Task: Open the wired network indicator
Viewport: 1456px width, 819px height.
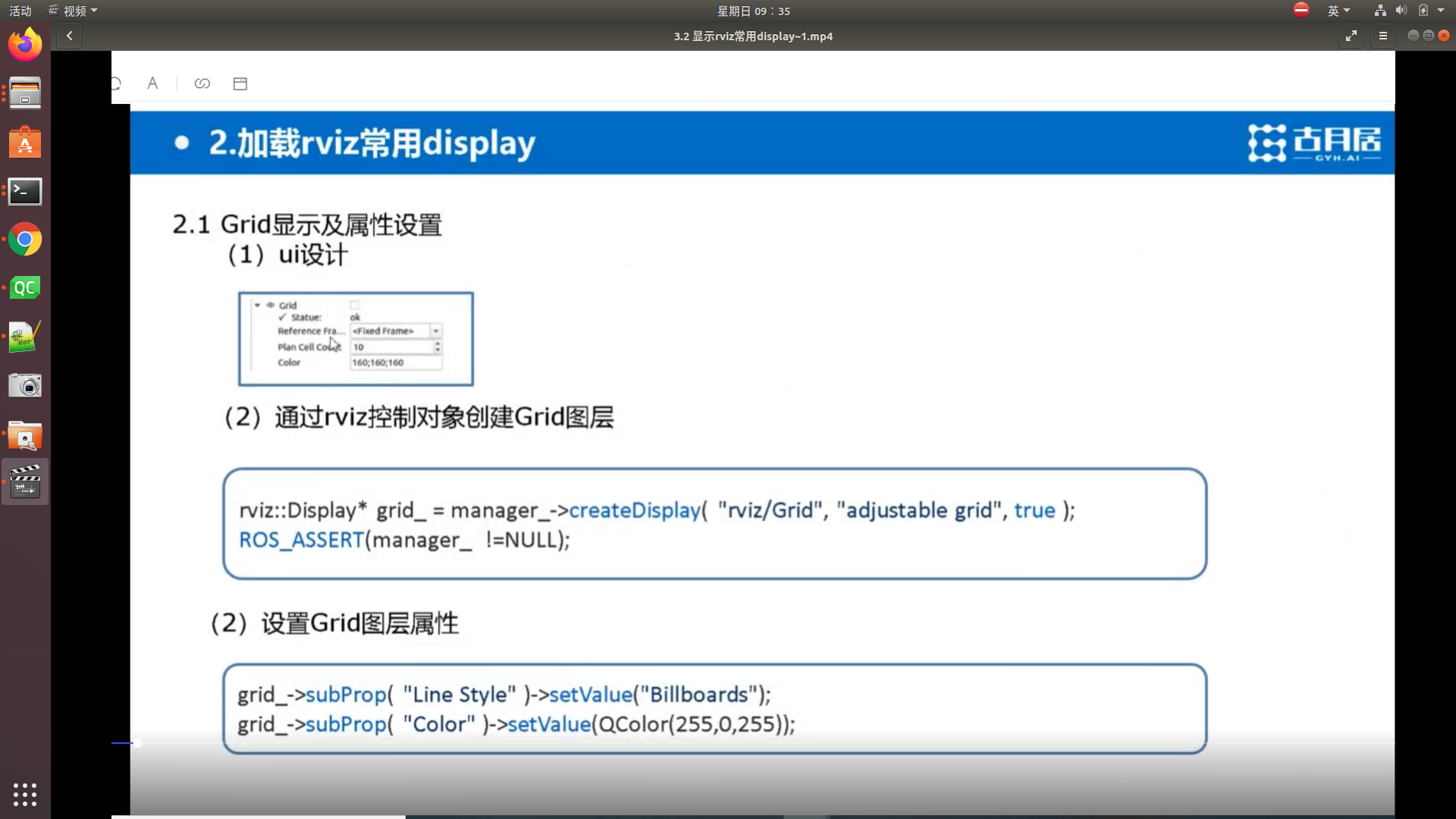Action: pyautogui.click(x=1380, y=11)
